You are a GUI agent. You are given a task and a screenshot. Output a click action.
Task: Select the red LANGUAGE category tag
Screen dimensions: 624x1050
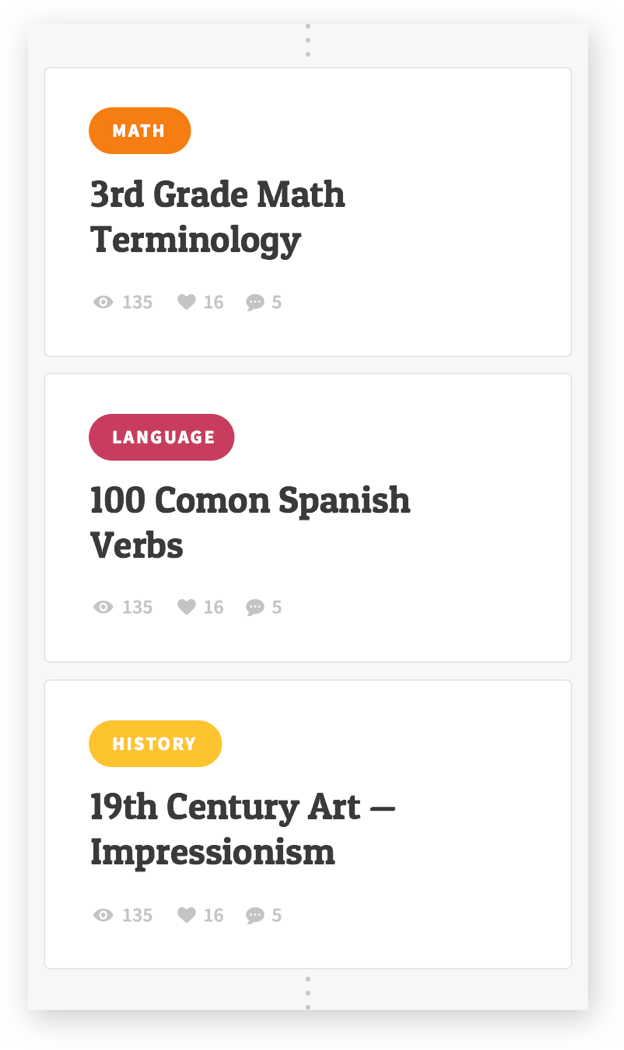click(x=161, y=437)
